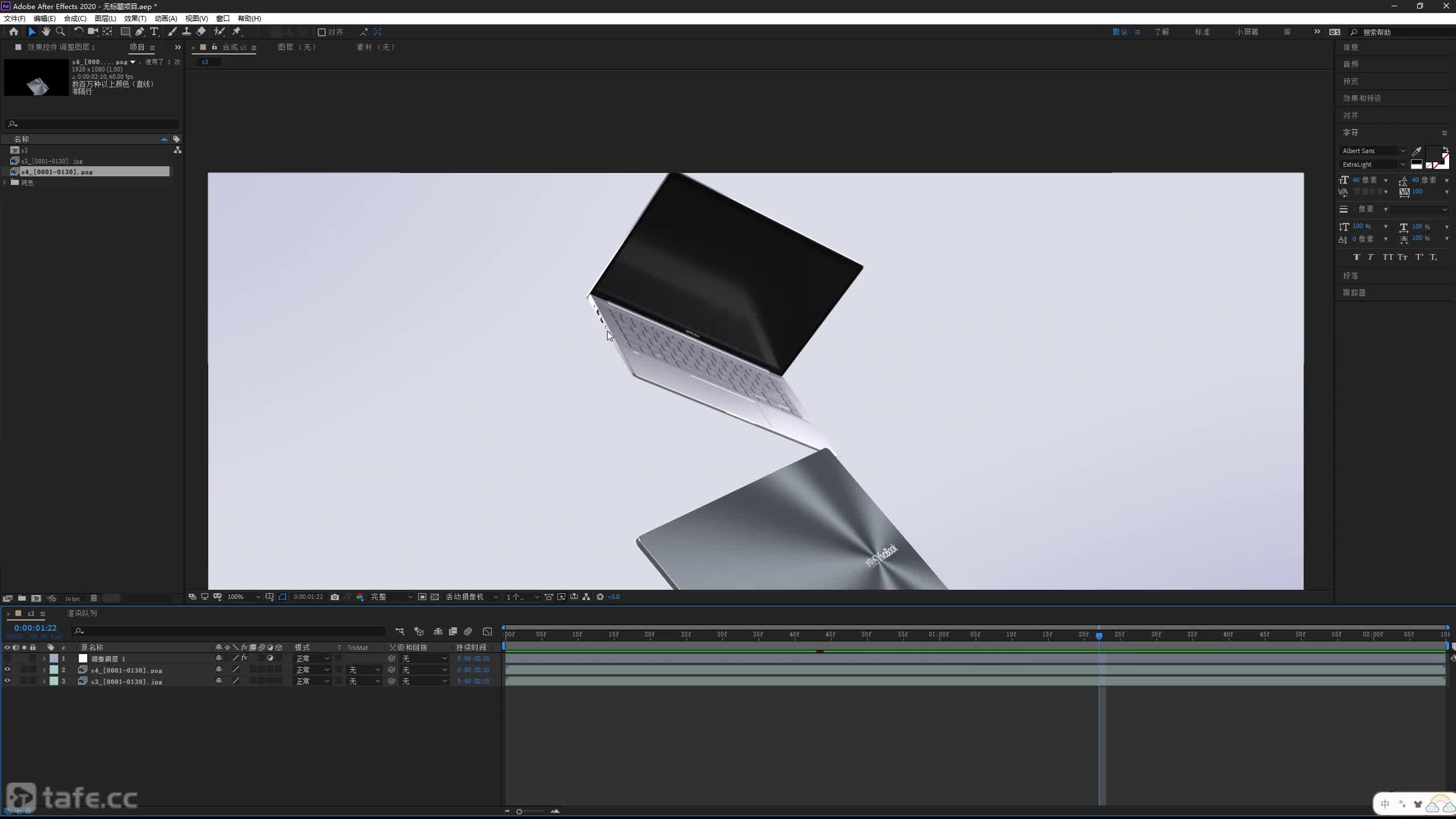Click the 16 bpc color depth button
This screenshot has height=819, width=1456.
click(72, 598)
